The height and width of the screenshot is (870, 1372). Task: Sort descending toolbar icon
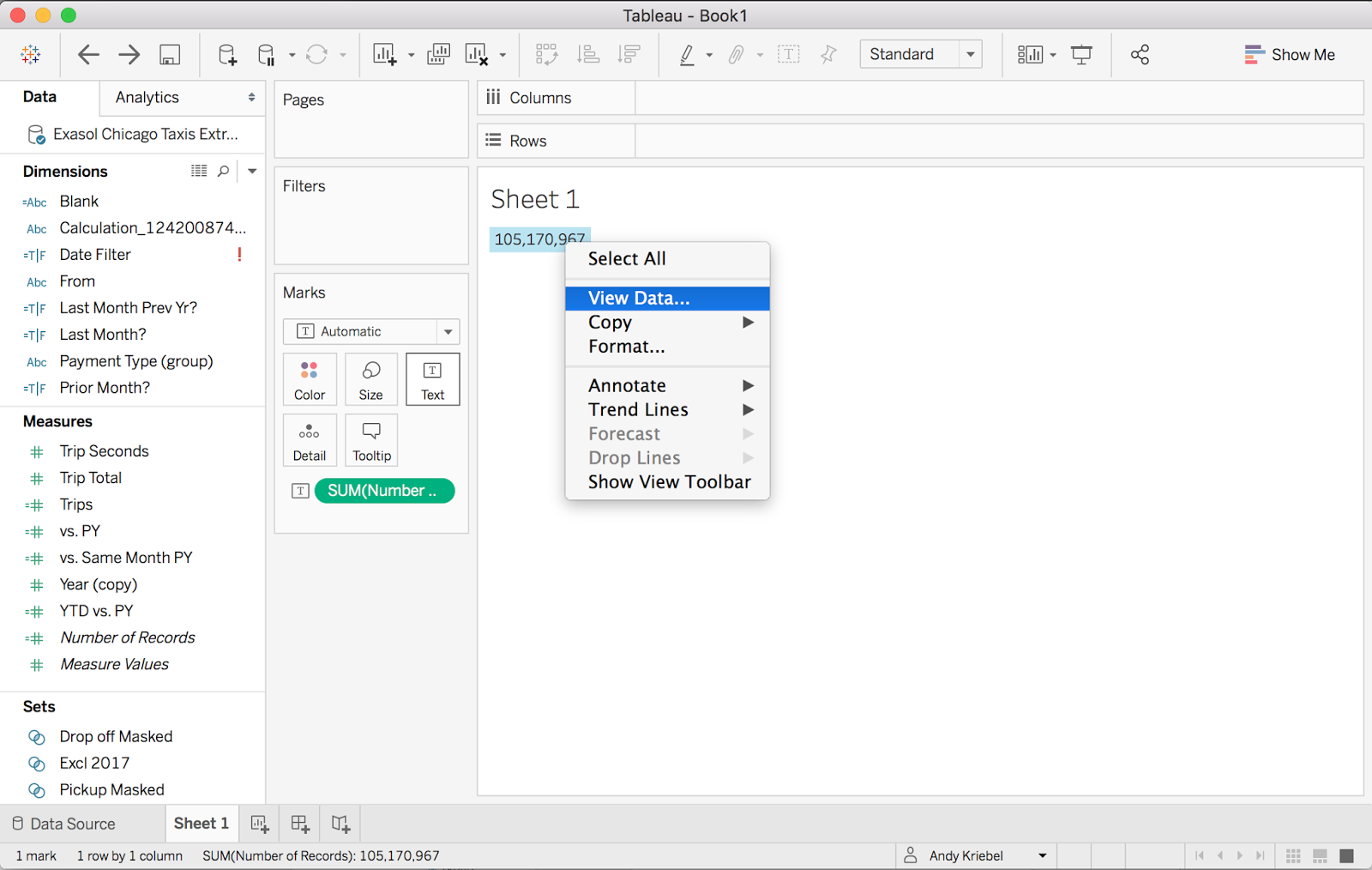[x=629, y=55]
